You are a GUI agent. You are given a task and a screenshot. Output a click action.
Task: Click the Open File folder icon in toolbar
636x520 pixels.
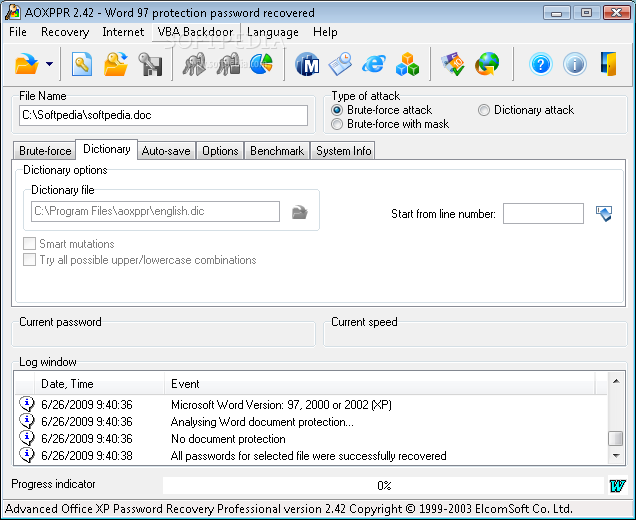(26, 64)
